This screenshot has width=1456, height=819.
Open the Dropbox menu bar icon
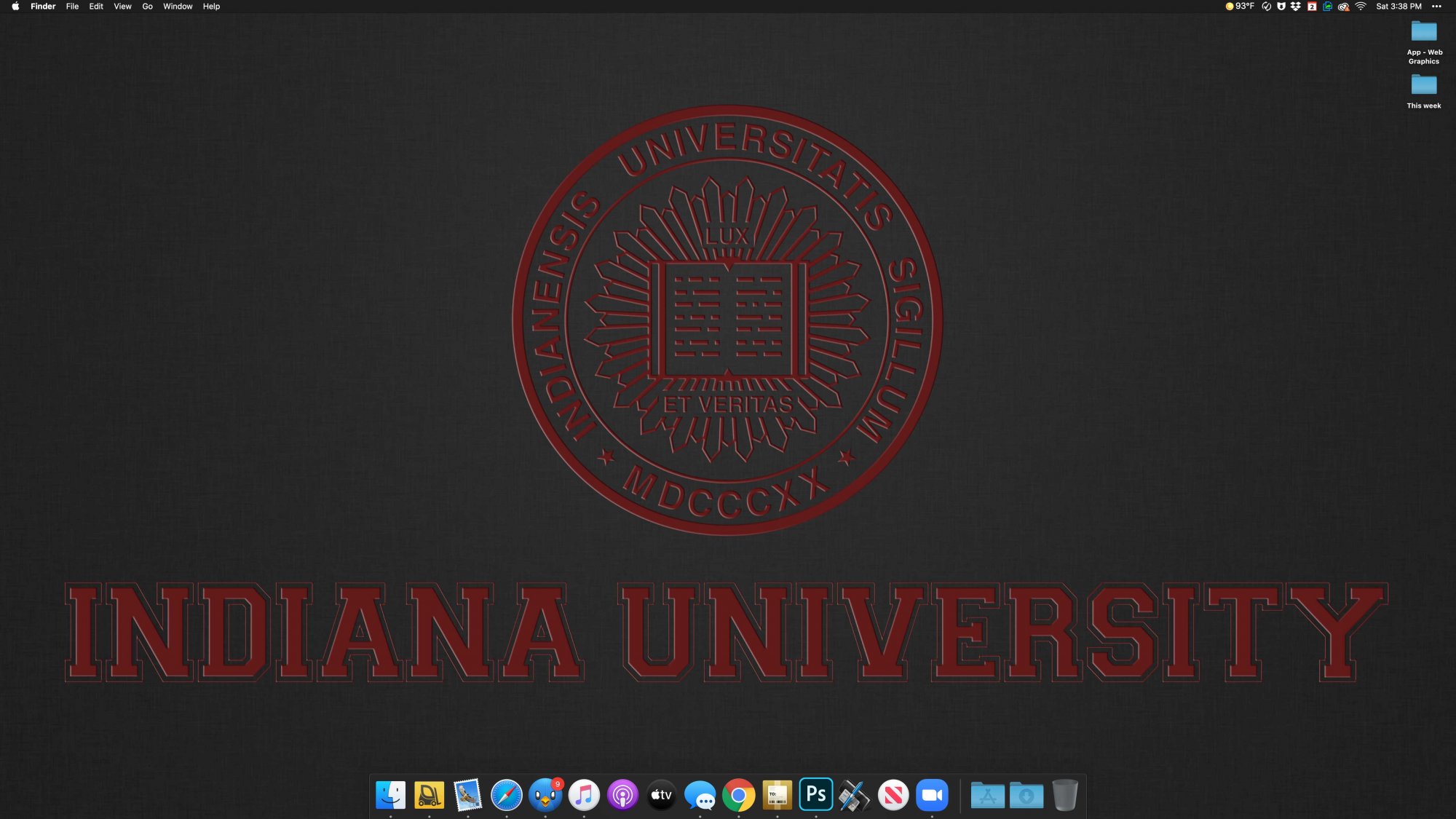click(1296, 7)
